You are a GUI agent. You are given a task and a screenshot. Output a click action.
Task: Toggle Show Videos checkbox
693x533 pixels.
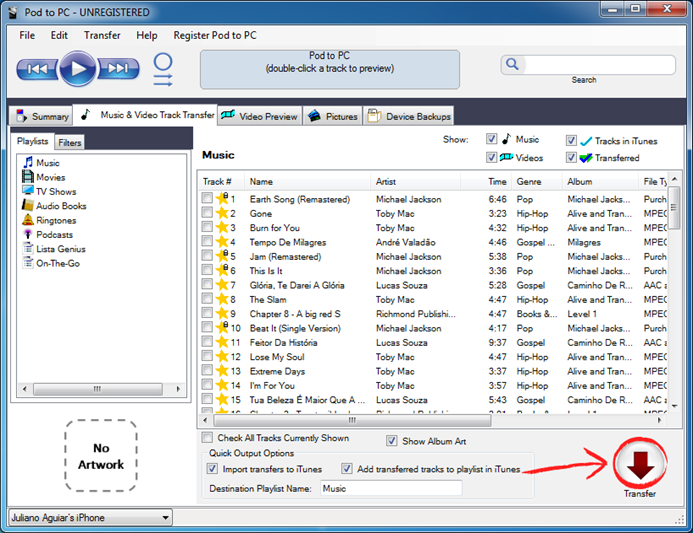pyautogui.click(x=491, y=157)
